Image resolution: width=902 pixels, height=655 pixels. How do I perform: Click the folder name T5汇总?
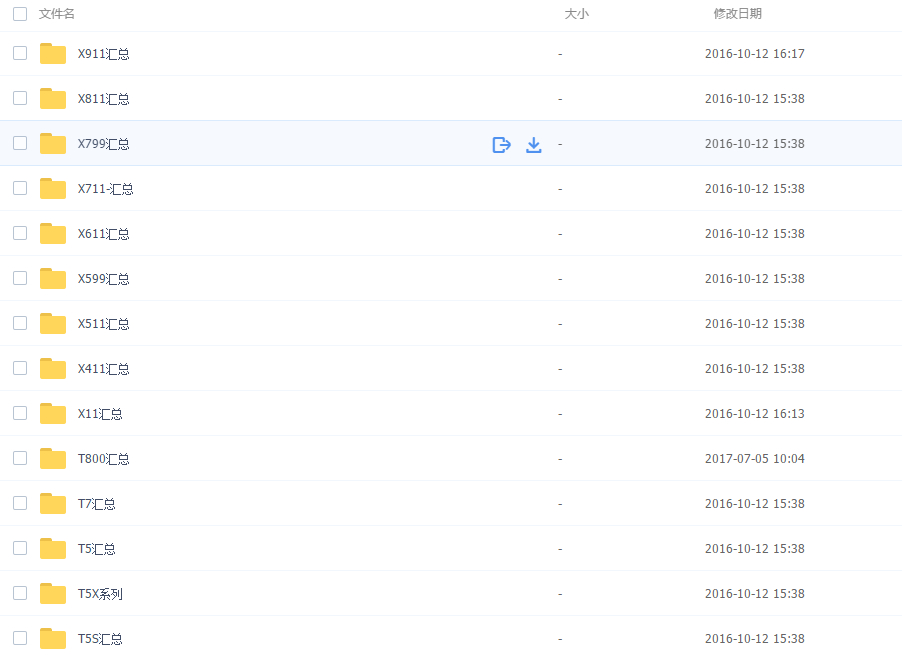click(x=97, y=549)
